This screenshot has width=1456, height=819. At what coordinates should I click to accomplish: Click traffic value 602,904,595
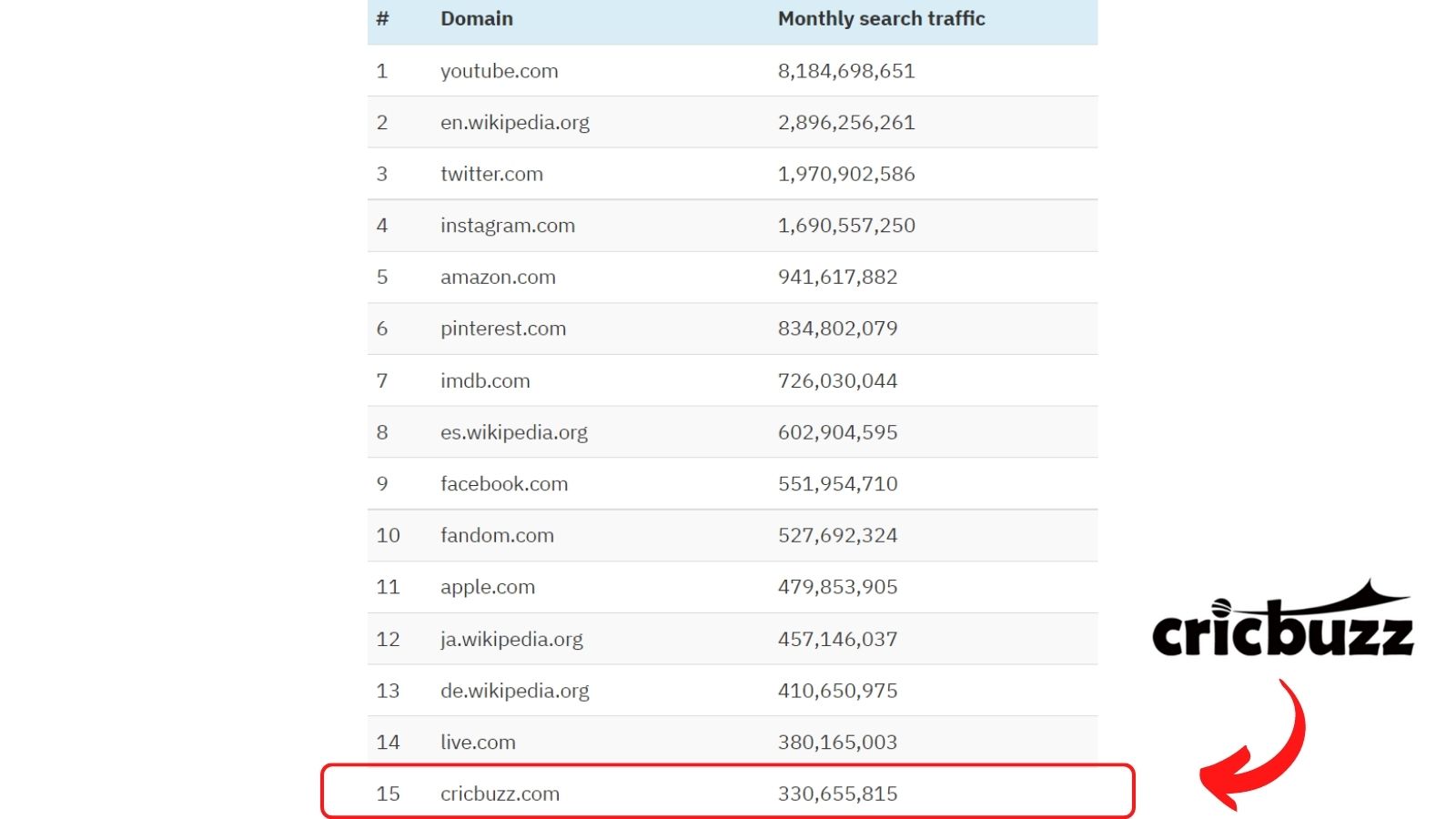(x=837, y=432)
